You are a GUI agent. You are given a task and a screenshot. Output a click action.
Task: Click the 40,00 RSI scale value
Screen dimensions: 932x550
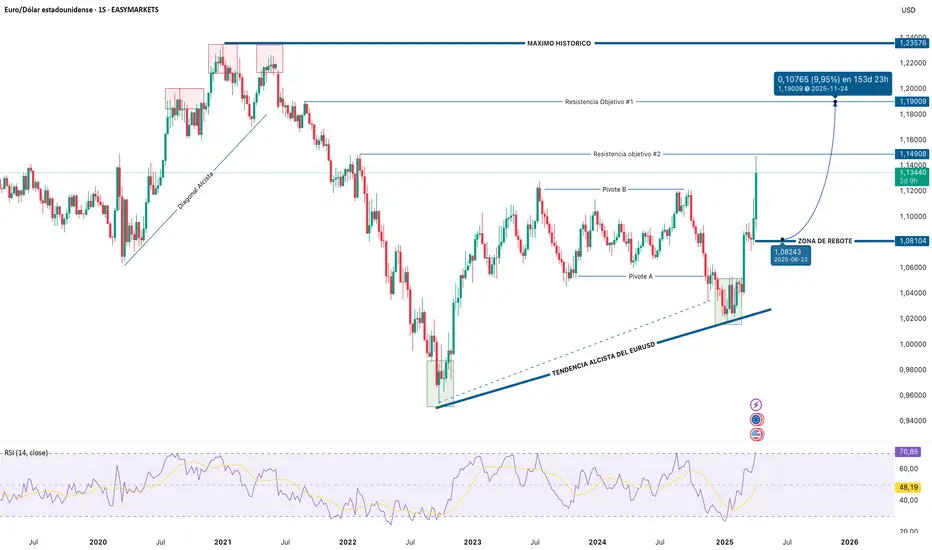click(908, 500)
